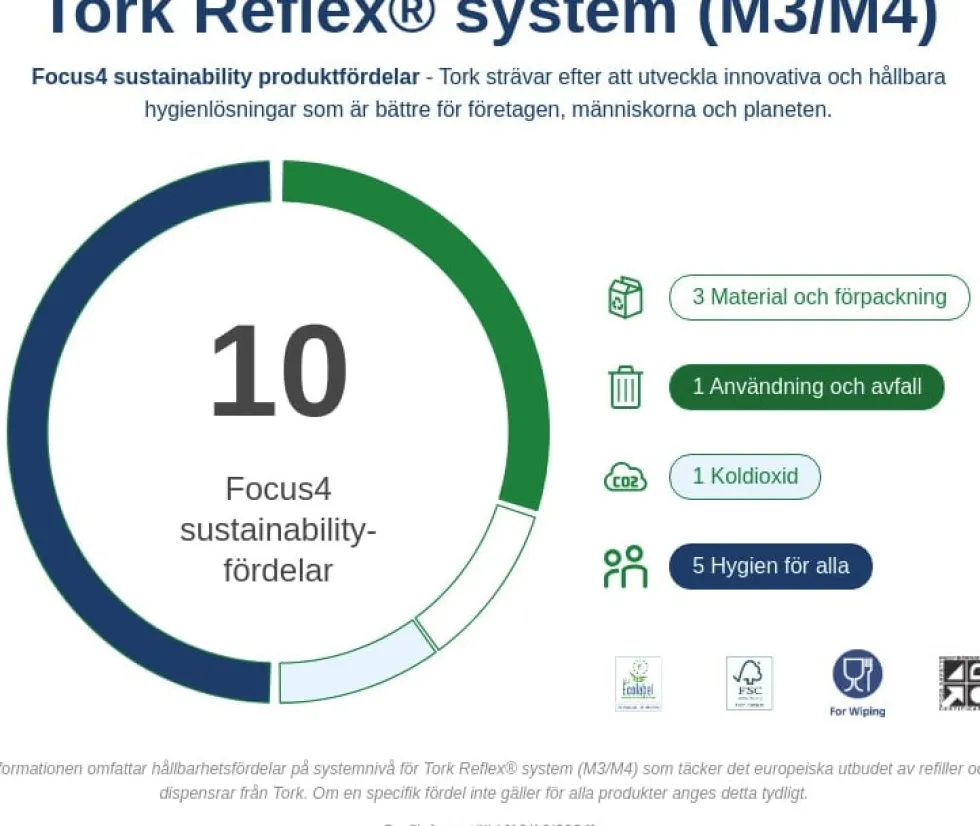Click the 'For Wiping' caption text
980x826 pixels.
point(858,711)
